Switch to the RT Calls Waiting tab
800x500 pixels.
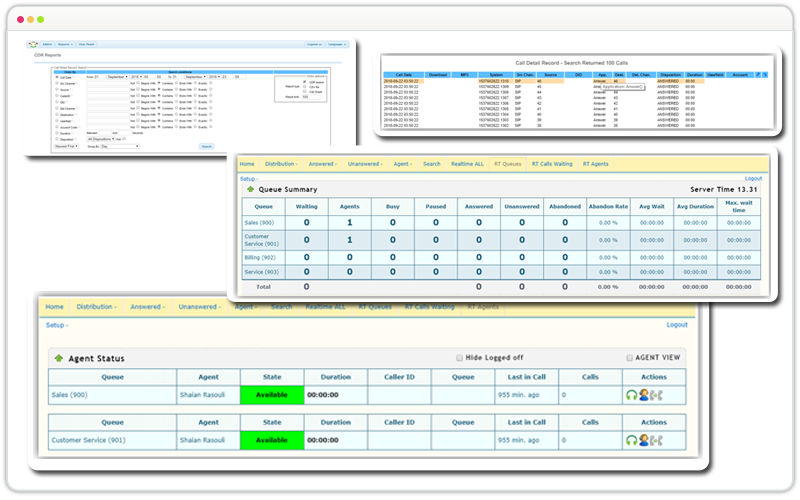point(551,163)
